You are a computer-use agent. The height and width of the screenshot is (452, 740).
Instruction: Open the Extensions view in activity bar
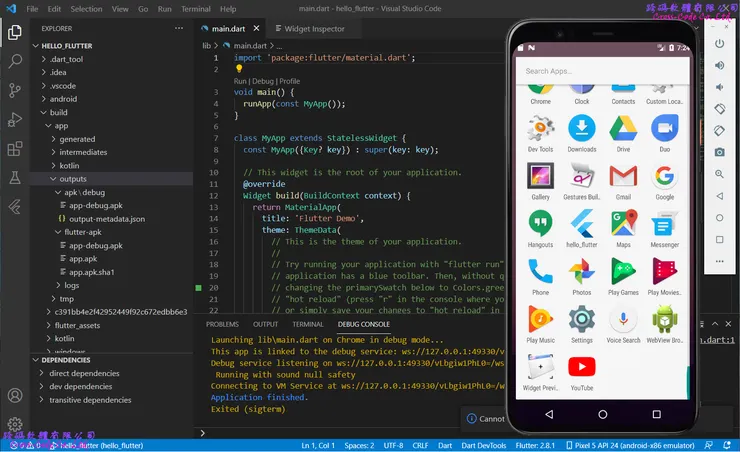click(15, 149)
